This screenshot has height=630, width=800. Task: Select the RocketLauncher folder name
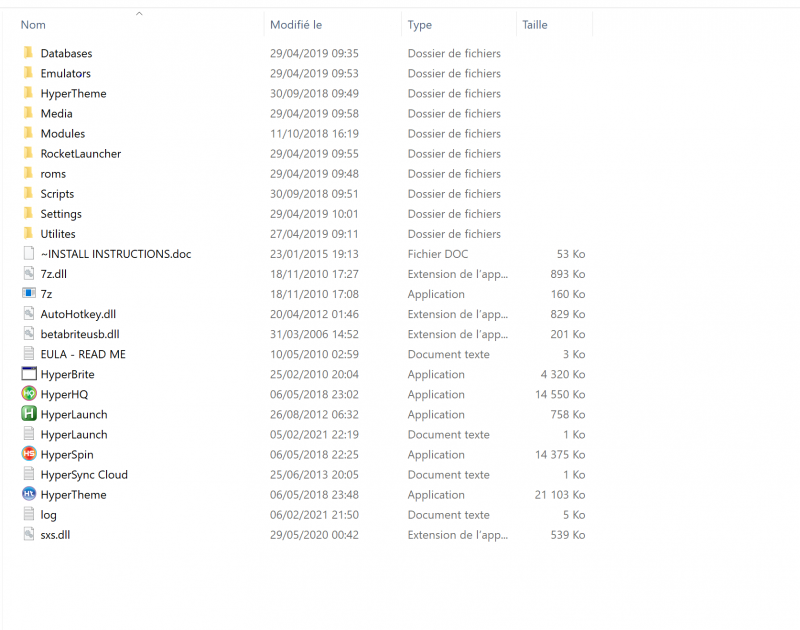pyautogui.click(x=81, y=154)
